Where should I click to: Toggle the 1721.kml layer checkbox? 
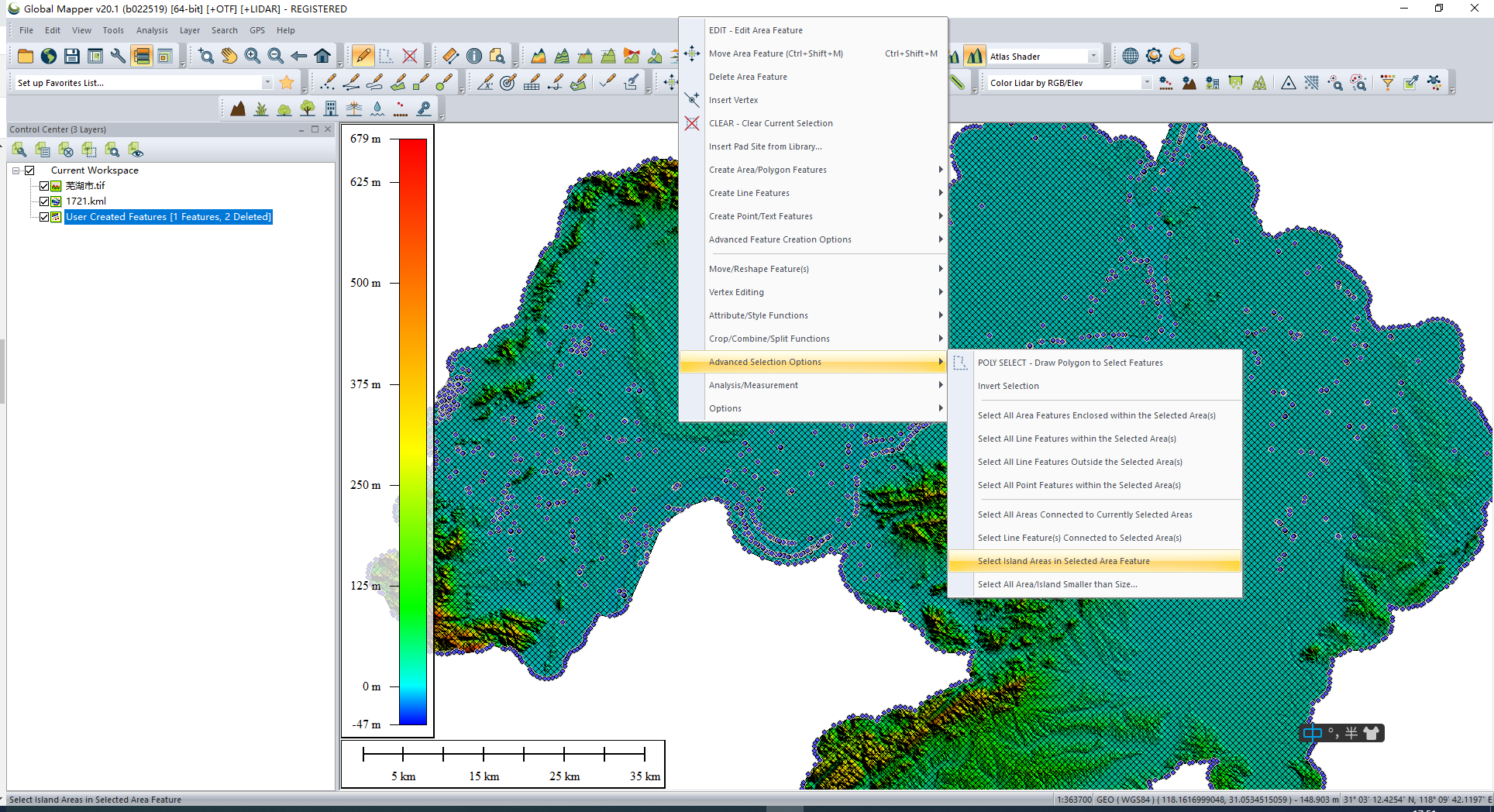click(44, 201)
